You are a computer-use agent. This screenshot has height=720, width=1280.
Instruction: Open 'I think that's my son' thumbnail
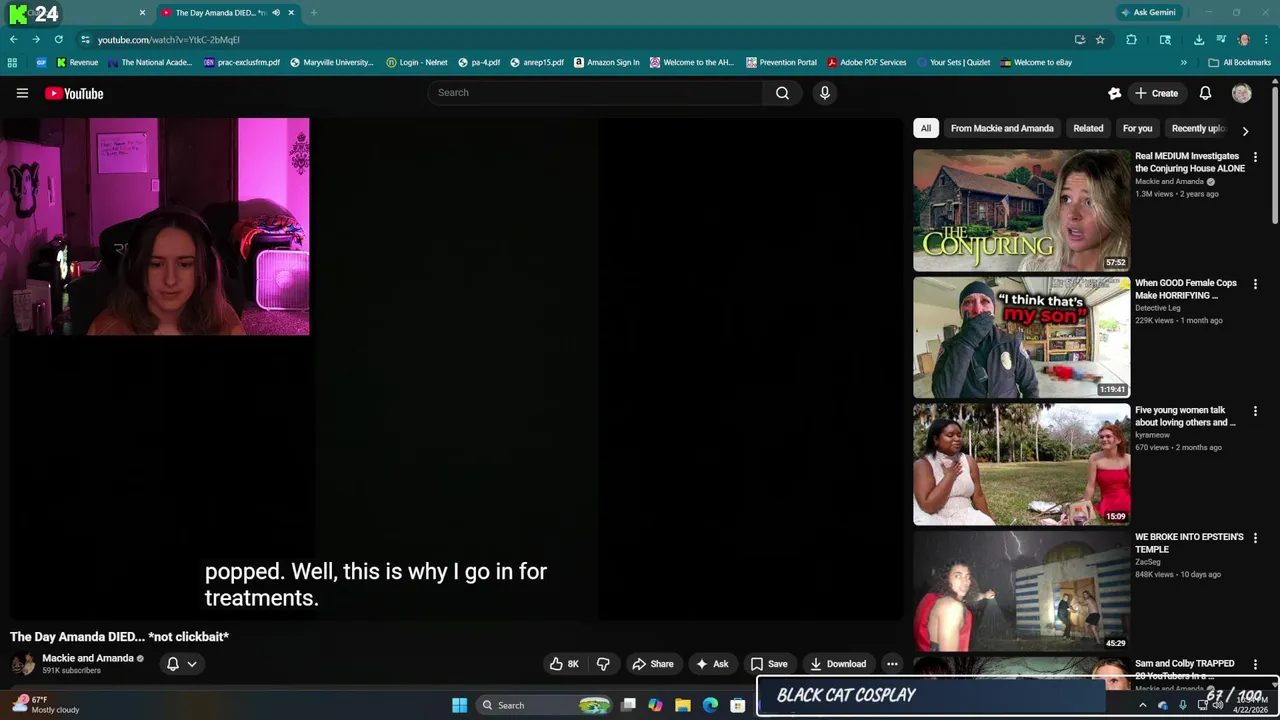[x=1021, y=337]
